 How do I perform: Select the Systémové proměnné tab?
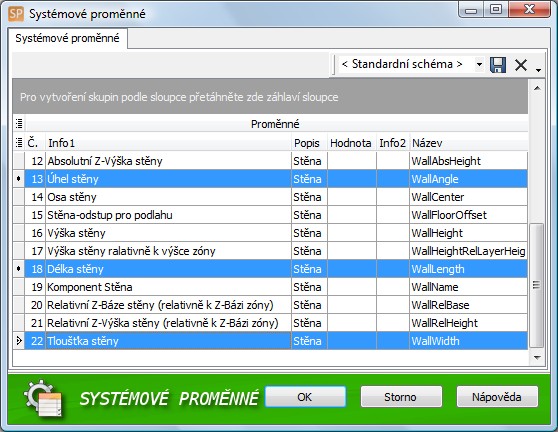[x=67, y=38]
